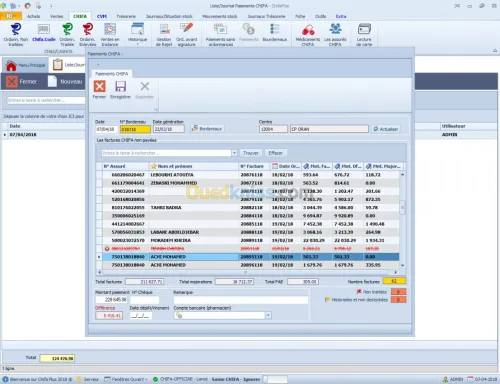Open the Historique ribbon dropdown
Screen dimensions: 500x384
137,33
